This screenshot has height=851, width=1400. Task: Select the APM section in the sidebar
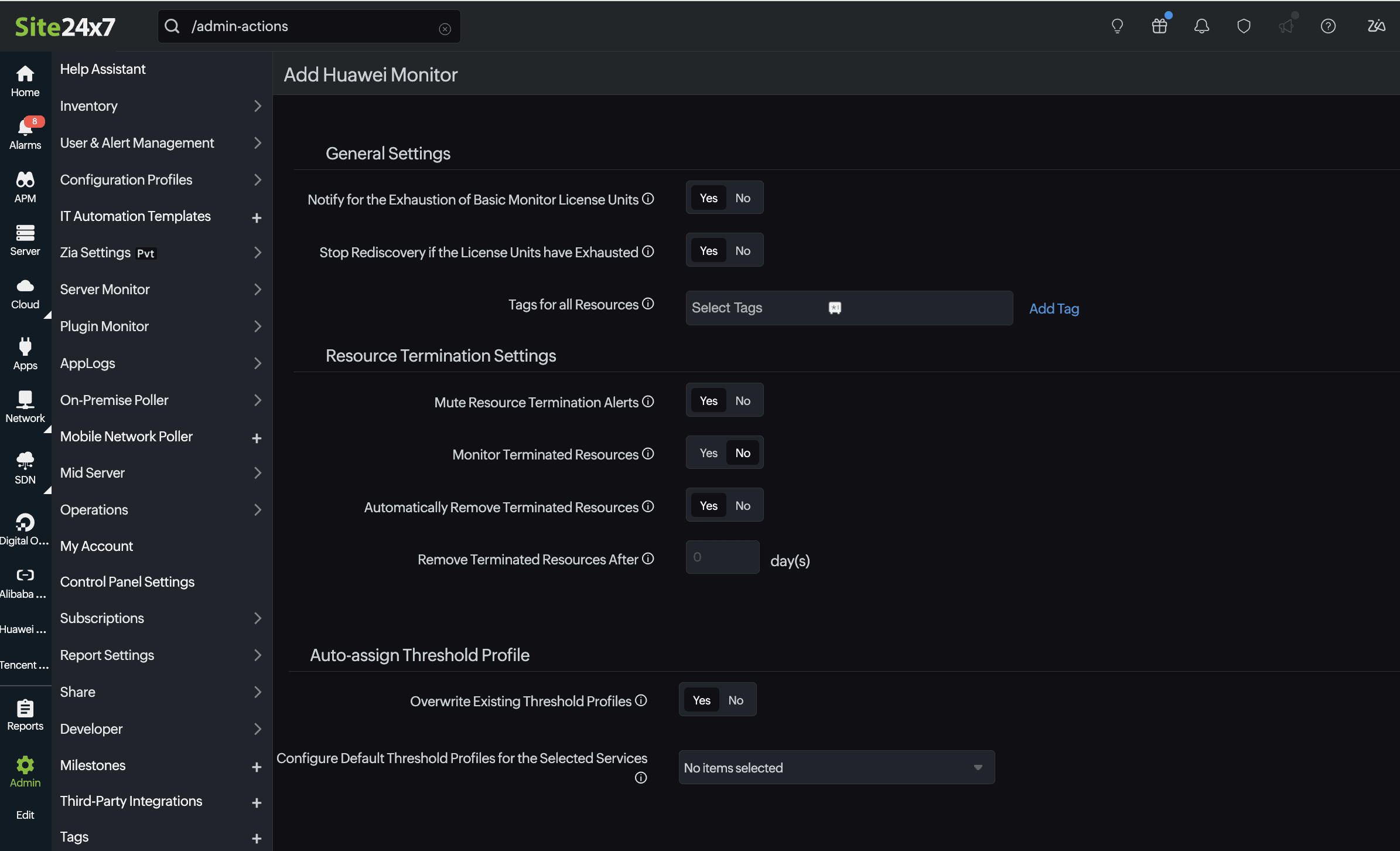click(25, 186)
